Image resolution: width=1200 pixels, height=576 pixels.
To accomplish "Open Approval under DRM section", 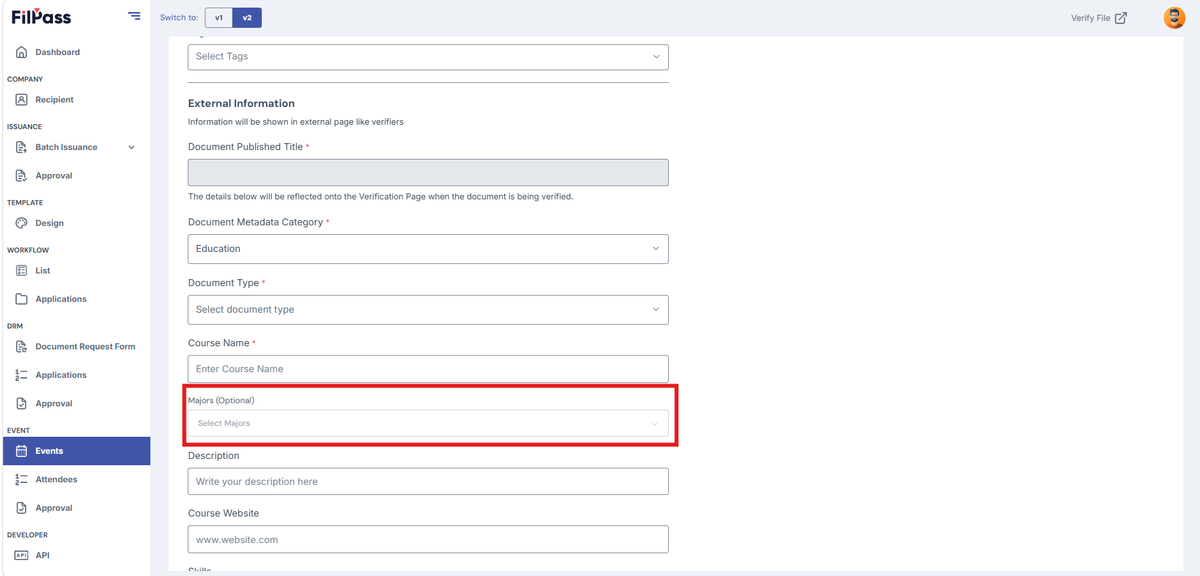I will (54, 403).
